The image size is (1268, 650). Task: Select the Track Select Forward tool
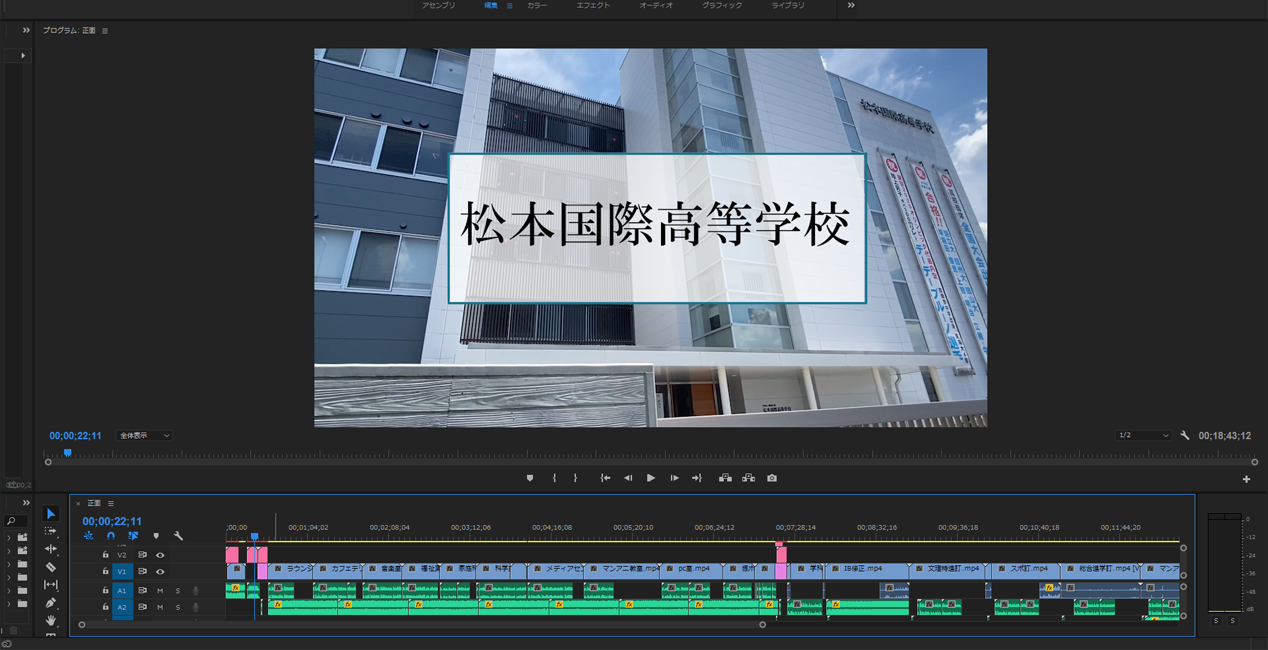pyautogui.click(x=51, y=531)
